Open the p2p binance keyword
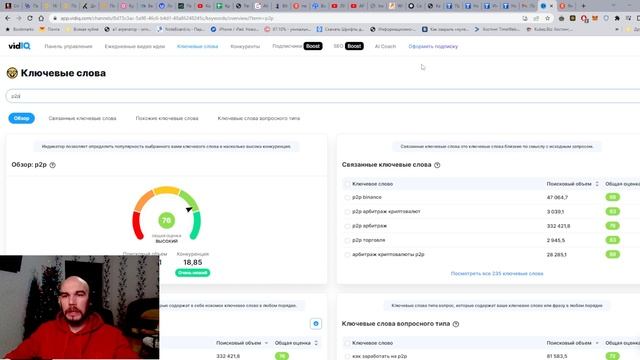Viewport: 640px width, 360px height. click(367, 197)
